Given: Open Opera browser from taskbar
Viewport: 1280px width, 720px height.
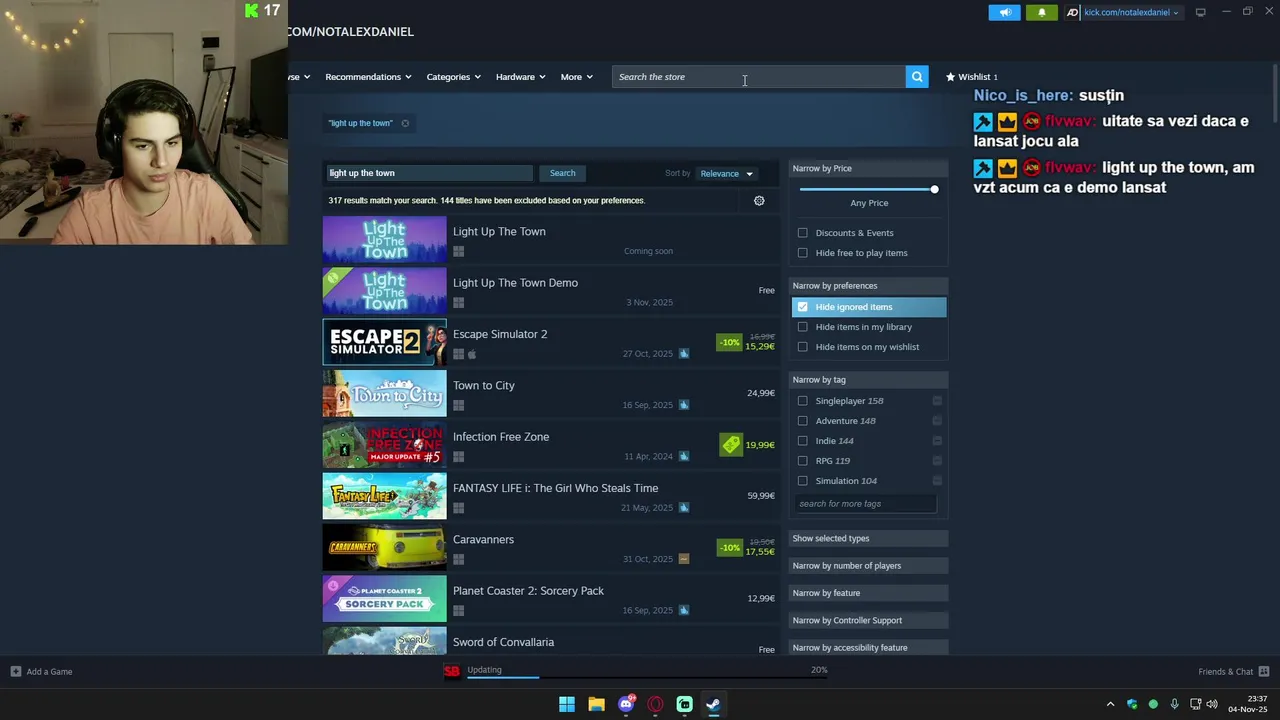Looking at the screenshot, I should 655,704.
